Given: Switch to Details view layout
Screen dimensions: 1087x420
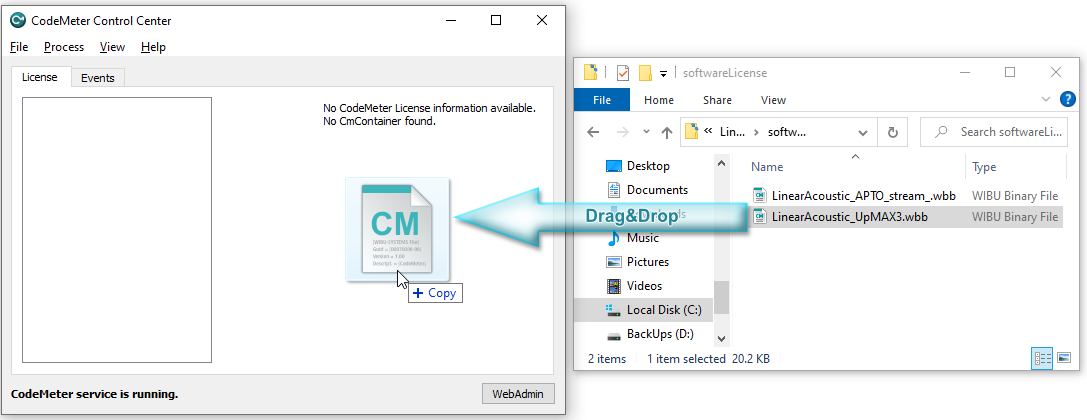Looking at the screenshot, I should (1042, 358).
